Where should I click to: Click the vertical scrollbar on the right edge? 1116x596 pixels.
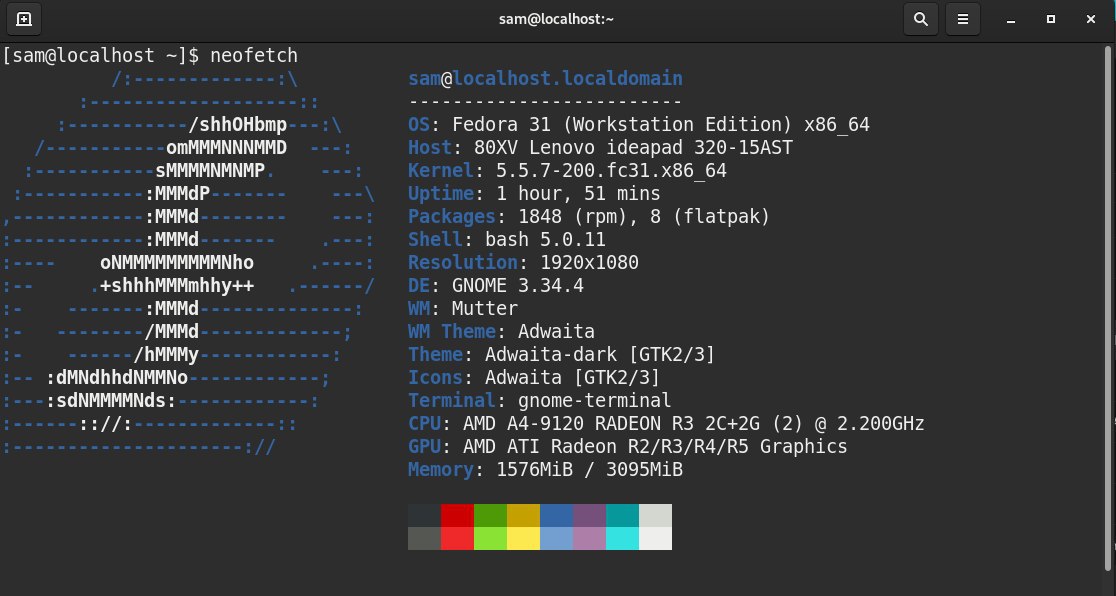pos(1110,300)
